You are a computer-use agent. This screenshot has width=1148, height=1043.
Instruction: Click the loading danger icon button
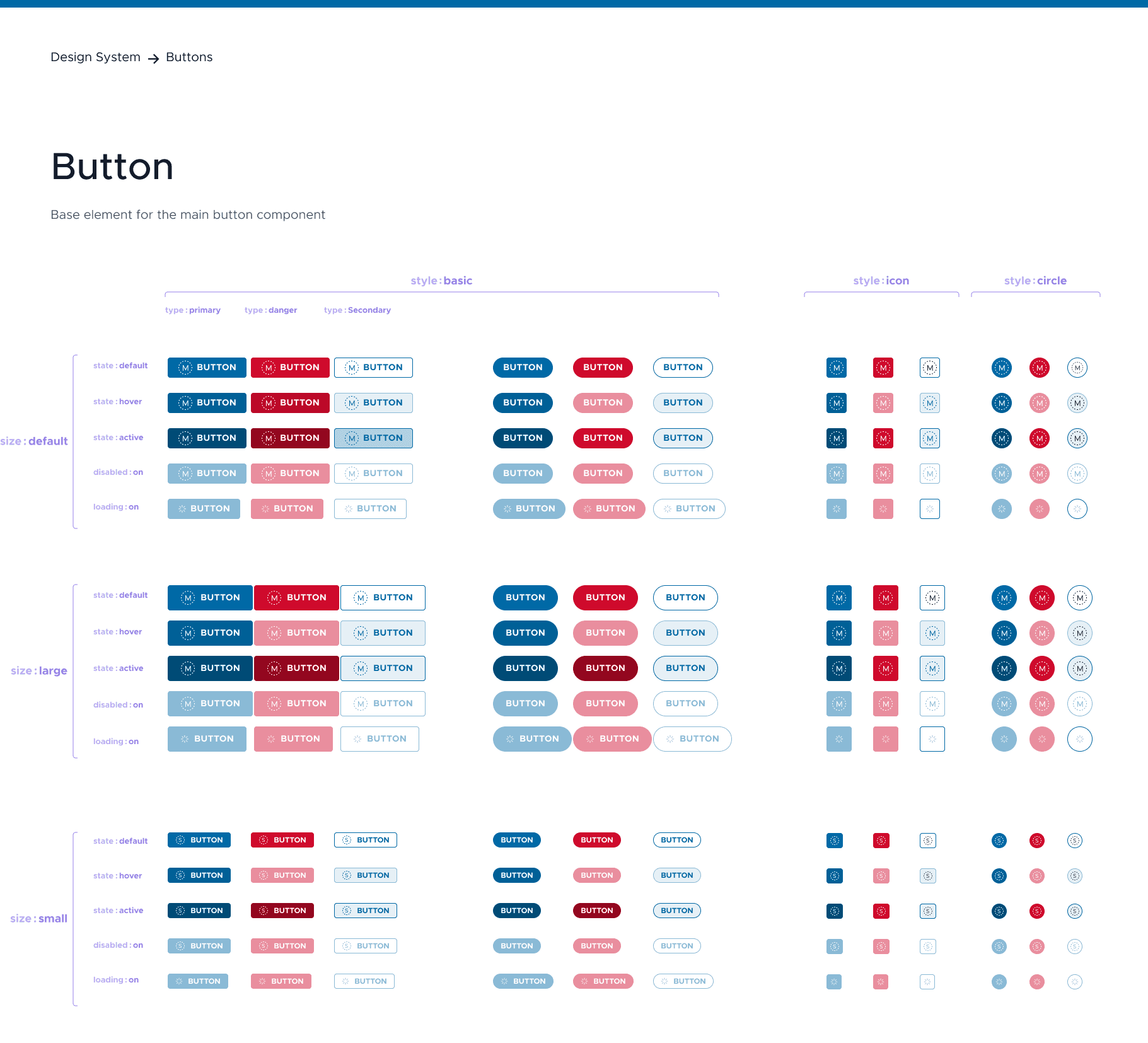tap(883, 508)
